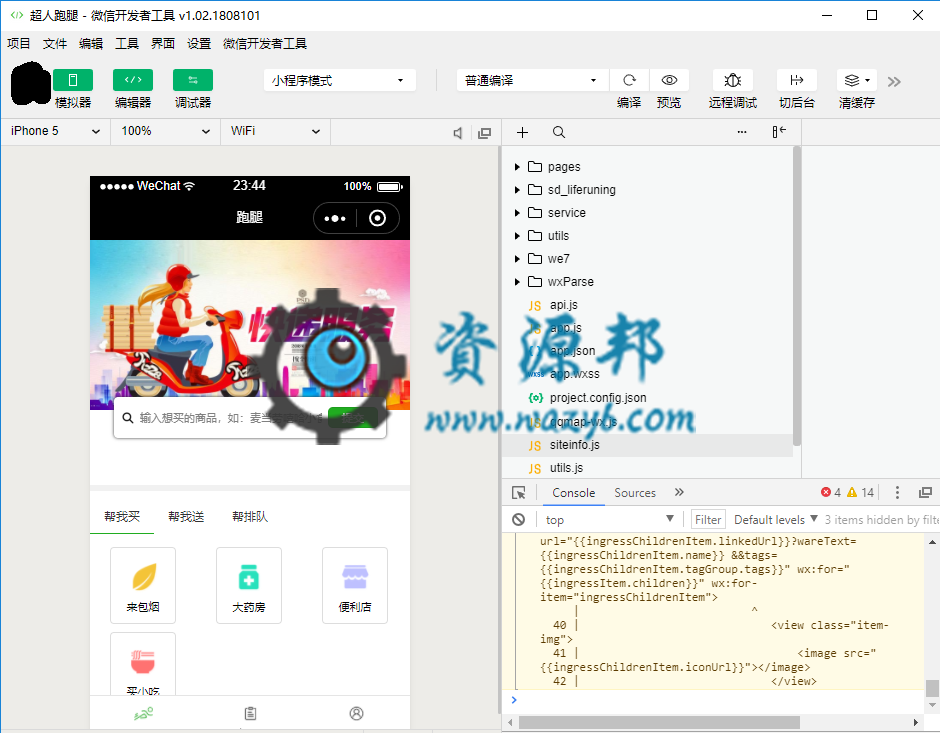The width and height of the screenshot is (940, 733).
Task: Expand the we7 folder
Action: pos(517,258)
